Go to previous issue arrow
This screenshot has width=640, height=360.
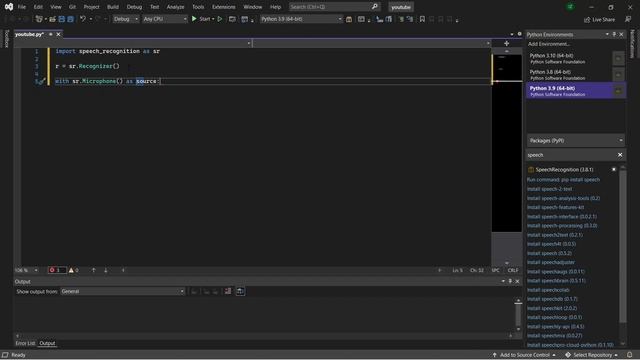tap(93, 270)
